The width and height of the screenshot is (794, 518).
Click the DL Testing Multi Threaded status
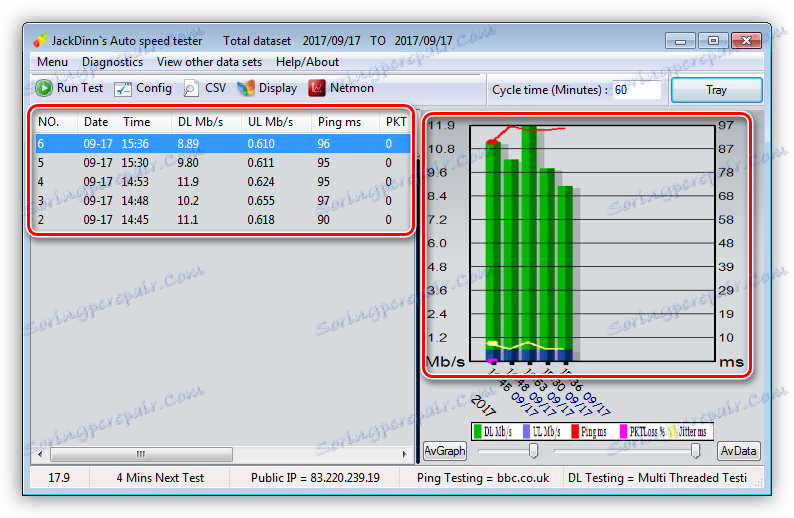657,478
